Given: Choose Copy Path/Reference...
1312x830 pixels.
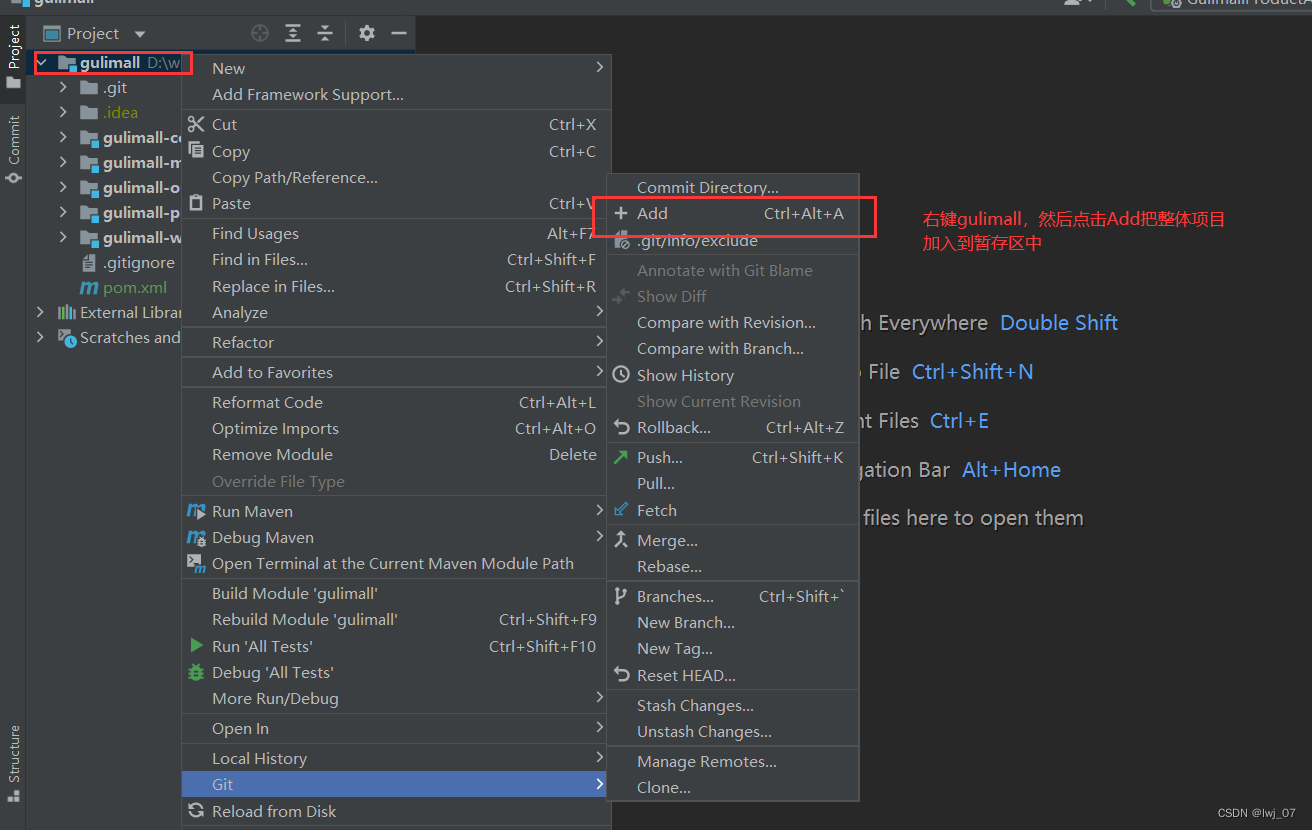Looking at the screenshot, I should coord(396,177).
